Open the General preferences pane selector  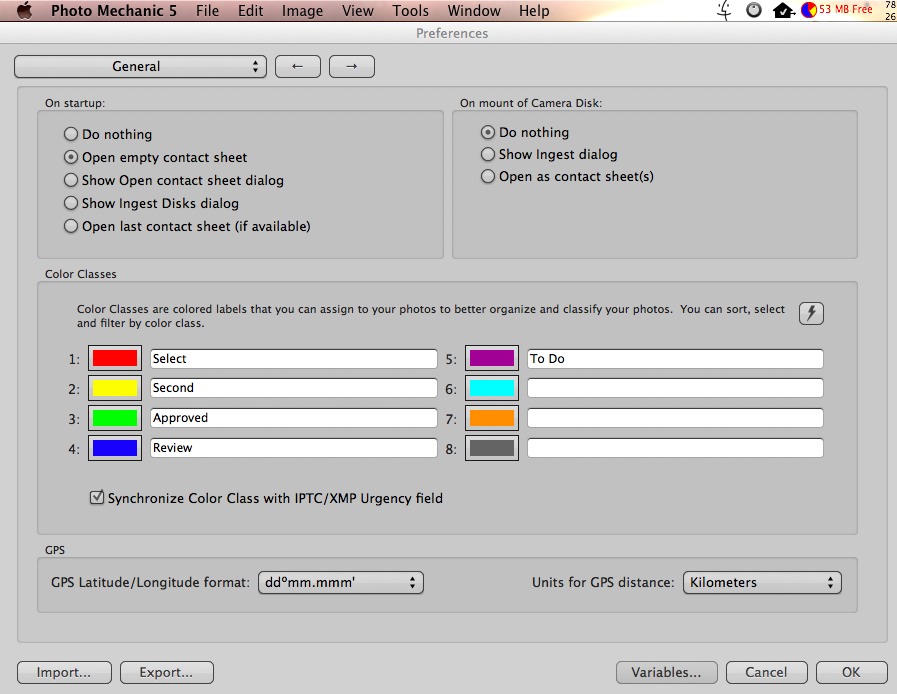[x=140, y=66]
